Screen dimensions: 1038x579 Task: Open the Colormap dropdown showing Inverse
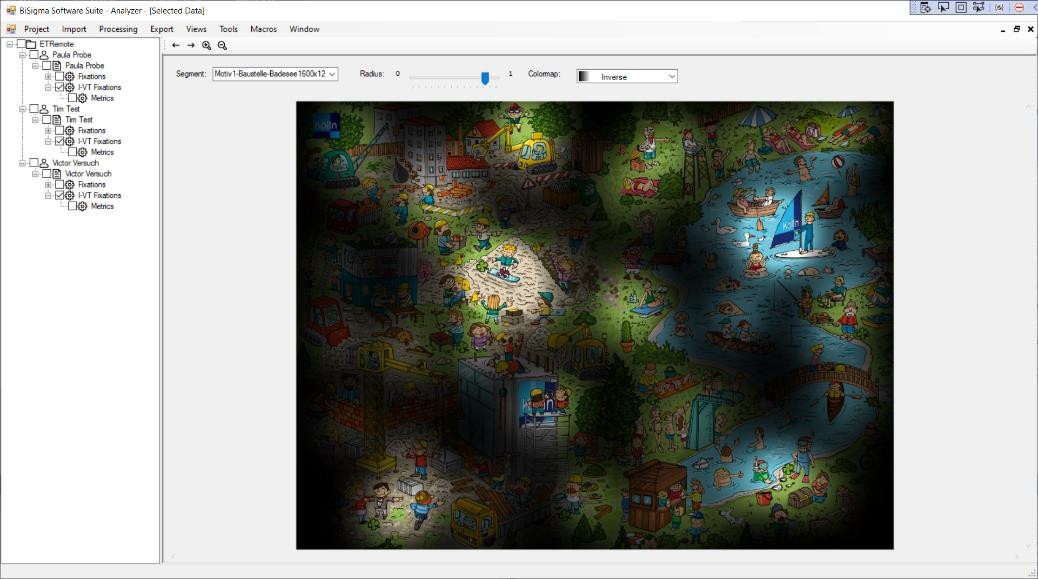coord(627,76)
